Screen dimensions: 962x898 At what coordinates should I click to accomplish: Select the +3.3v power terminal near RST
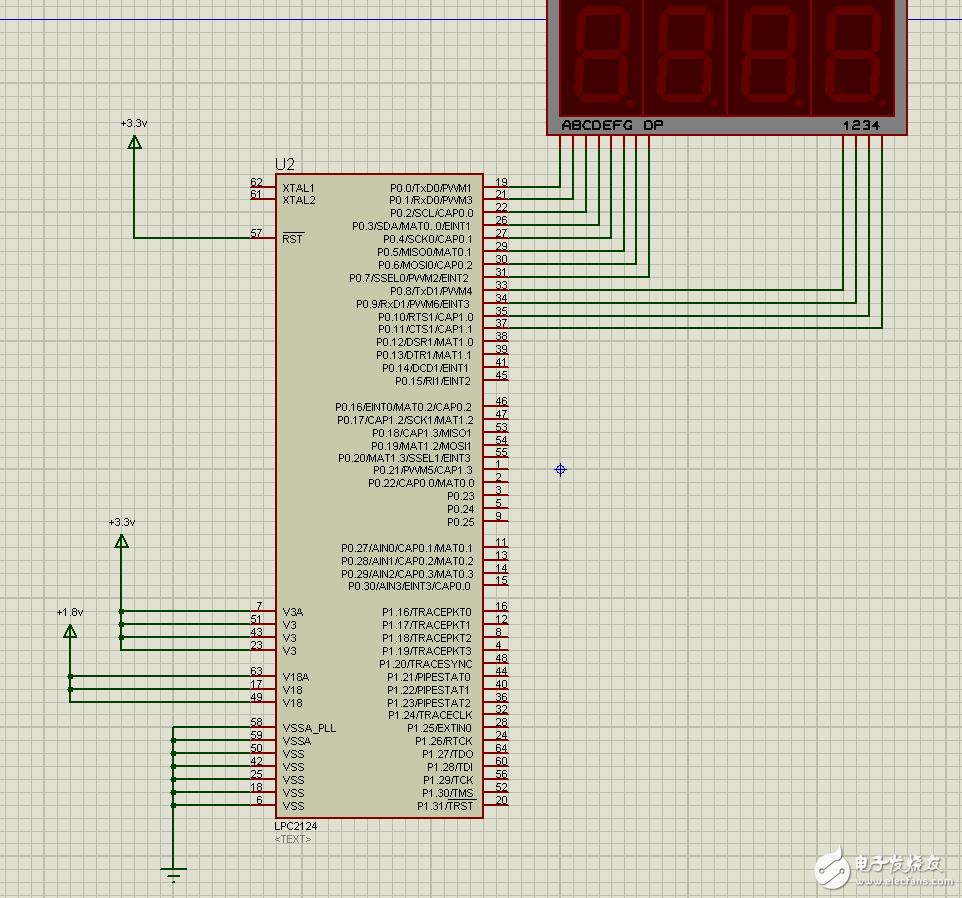click(134, 142)
